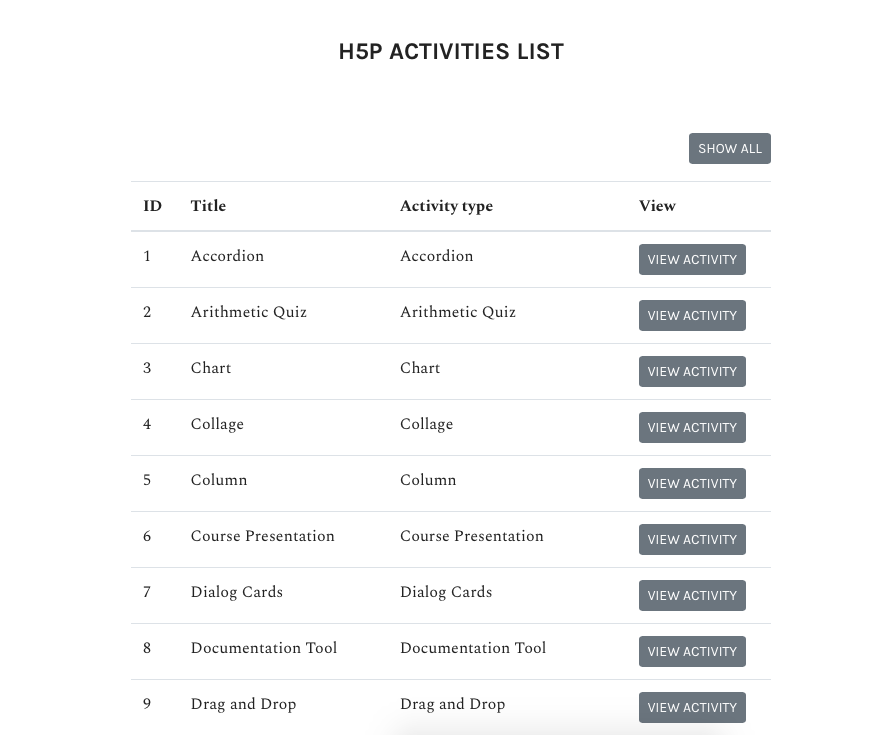Click Dialog Cards in Activity type column

tap(446, 592)
